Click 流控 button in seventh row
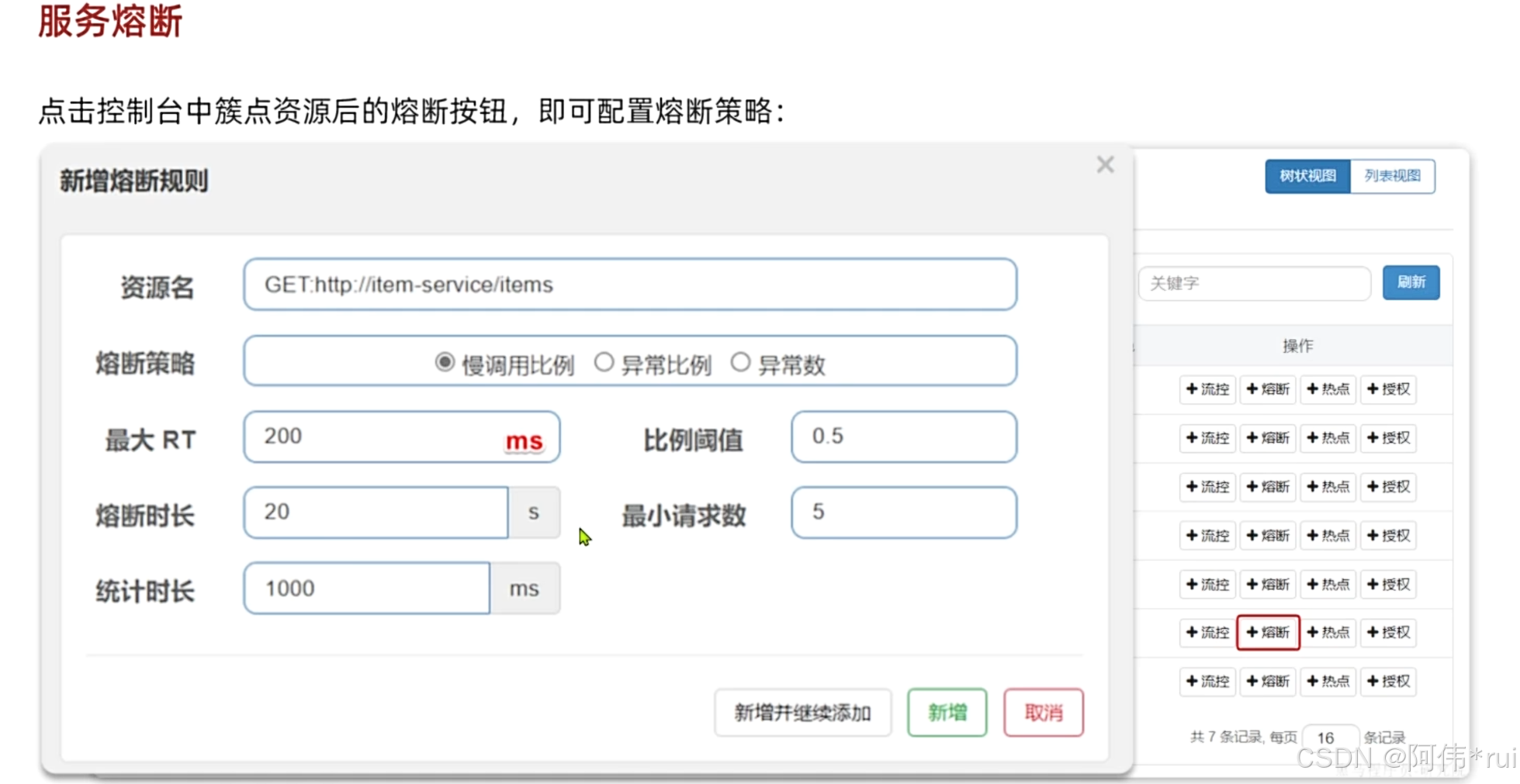Screen dimensions: 1520x784 (1208, 682)
